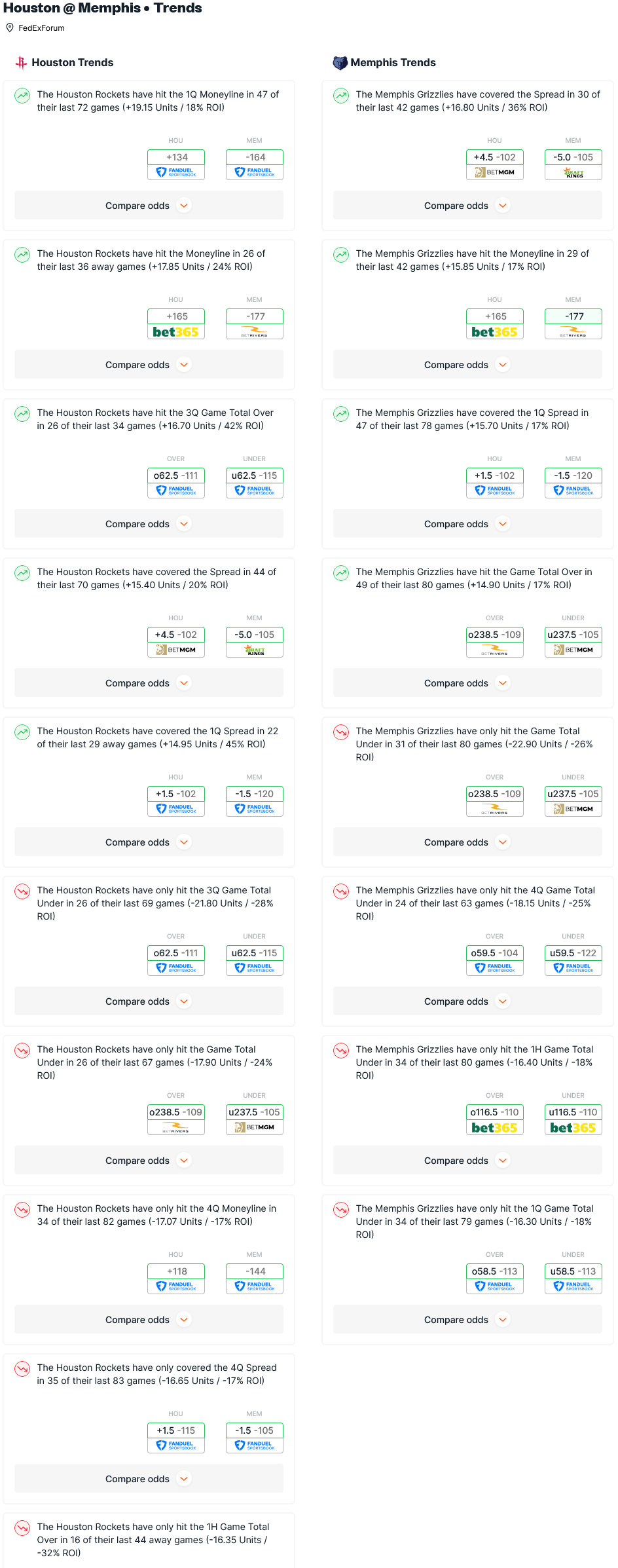Click green uptrend icon beside Houston 1Q Moneyline trend
Screen dimensions: 618x1568
pos(22,96)
